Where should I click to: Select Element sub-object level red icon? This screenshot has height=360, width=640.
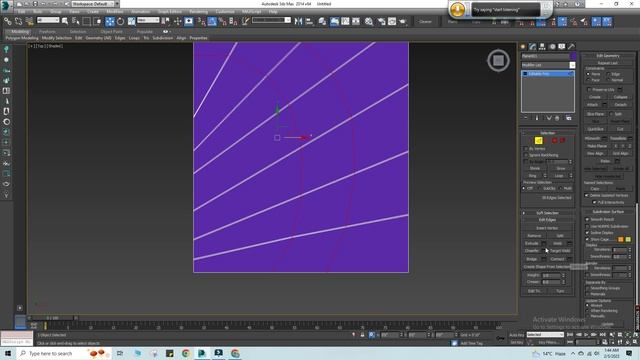[x=562, y=140]
